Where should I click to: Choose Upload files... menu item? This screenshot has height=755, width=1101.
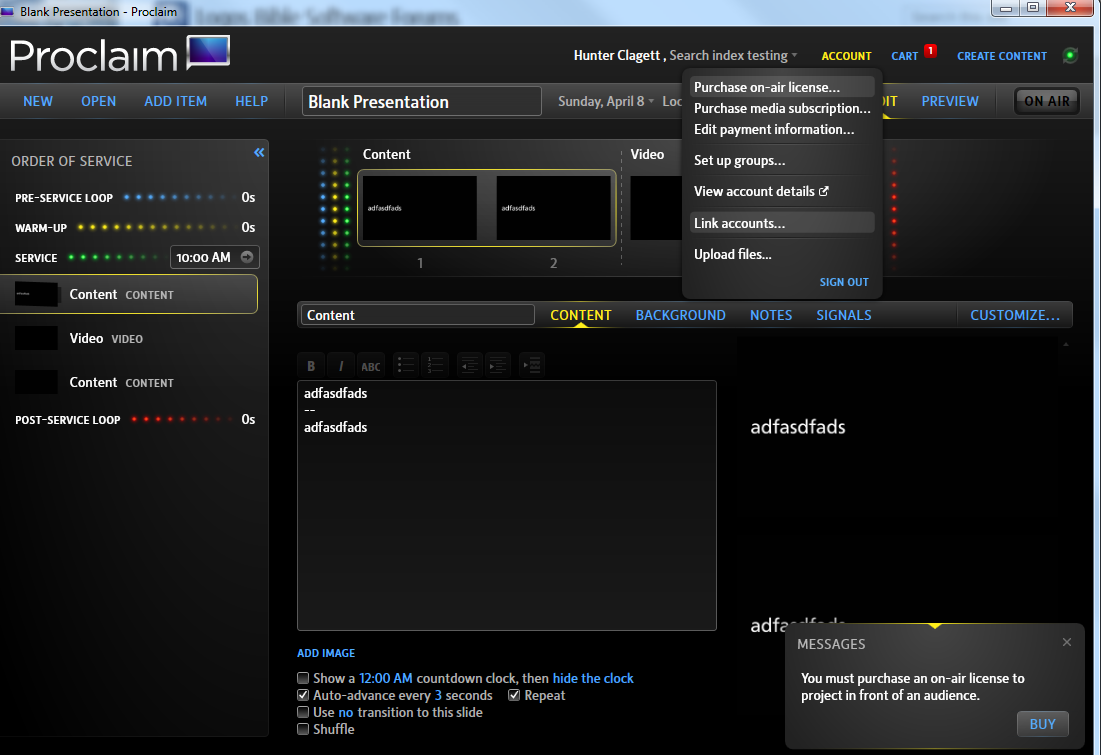pyautogui.click(x=782, y=254)
